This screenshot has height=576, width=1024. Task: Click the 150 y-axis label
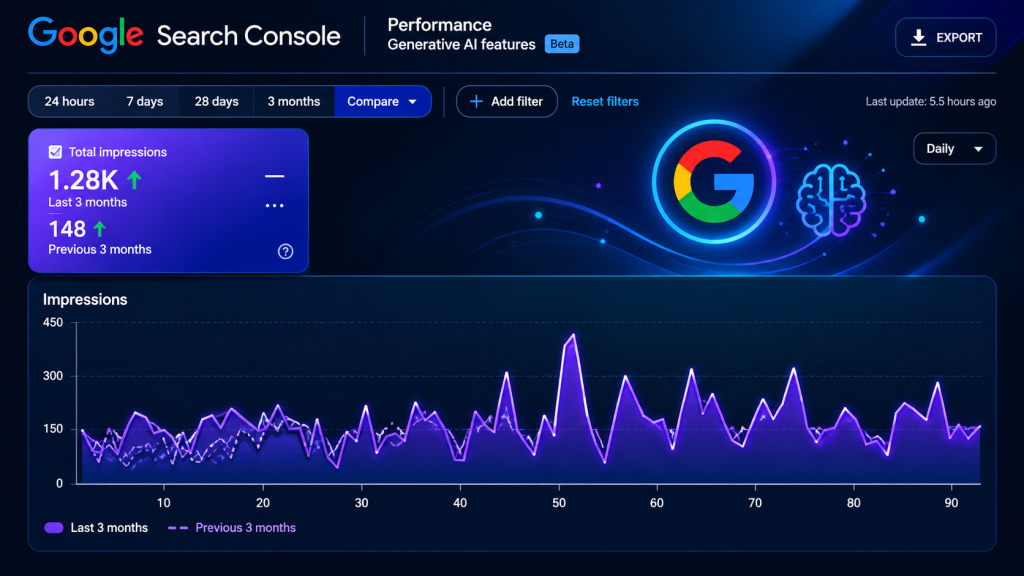pos(53,429)
